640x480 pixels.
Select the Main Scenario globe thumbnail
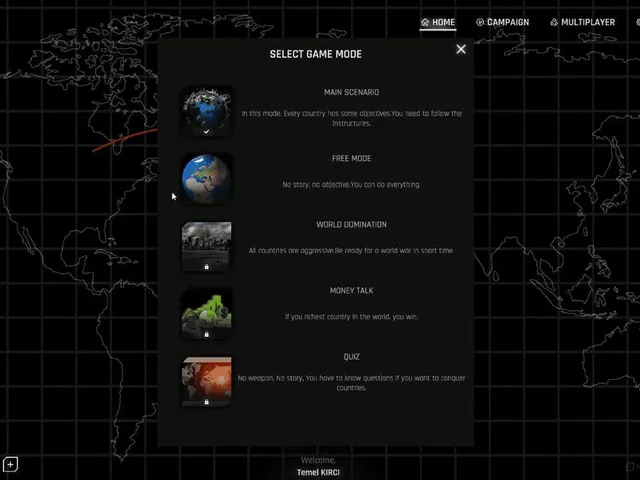click(x=207, y=111)
